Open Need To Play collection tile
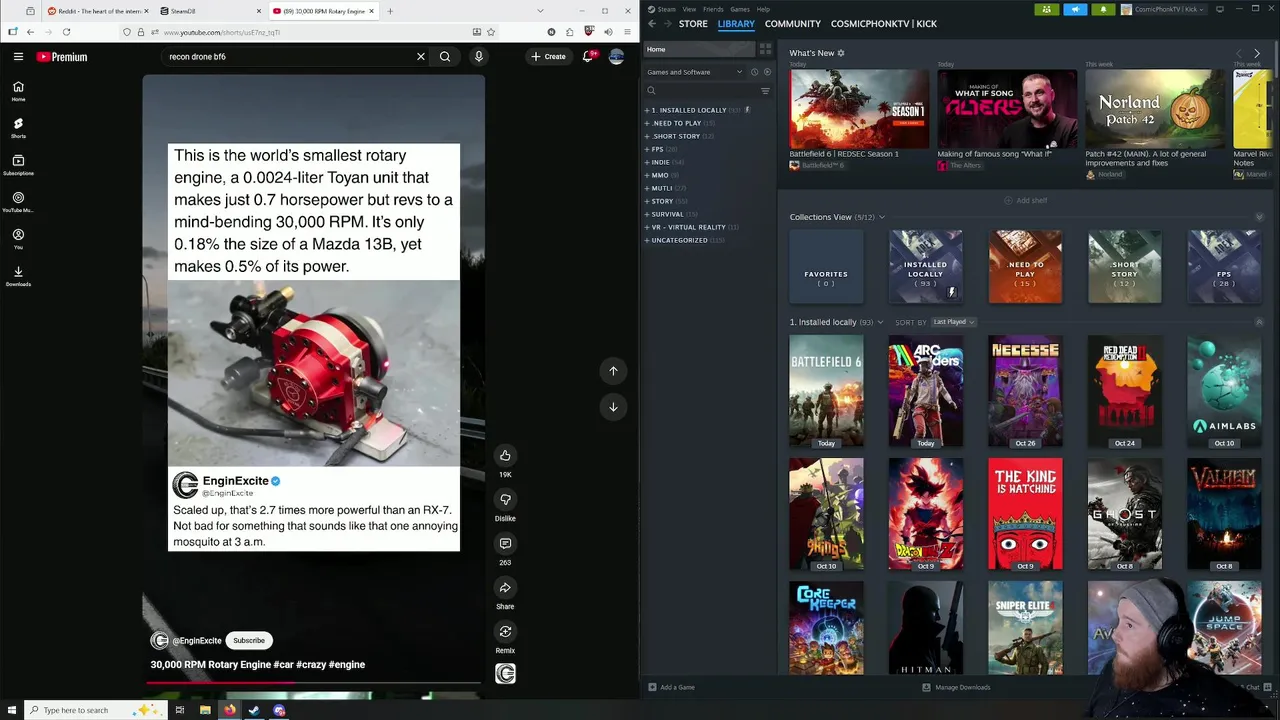The height and width of the screenshot is (720, 1280). [1025, 266]
